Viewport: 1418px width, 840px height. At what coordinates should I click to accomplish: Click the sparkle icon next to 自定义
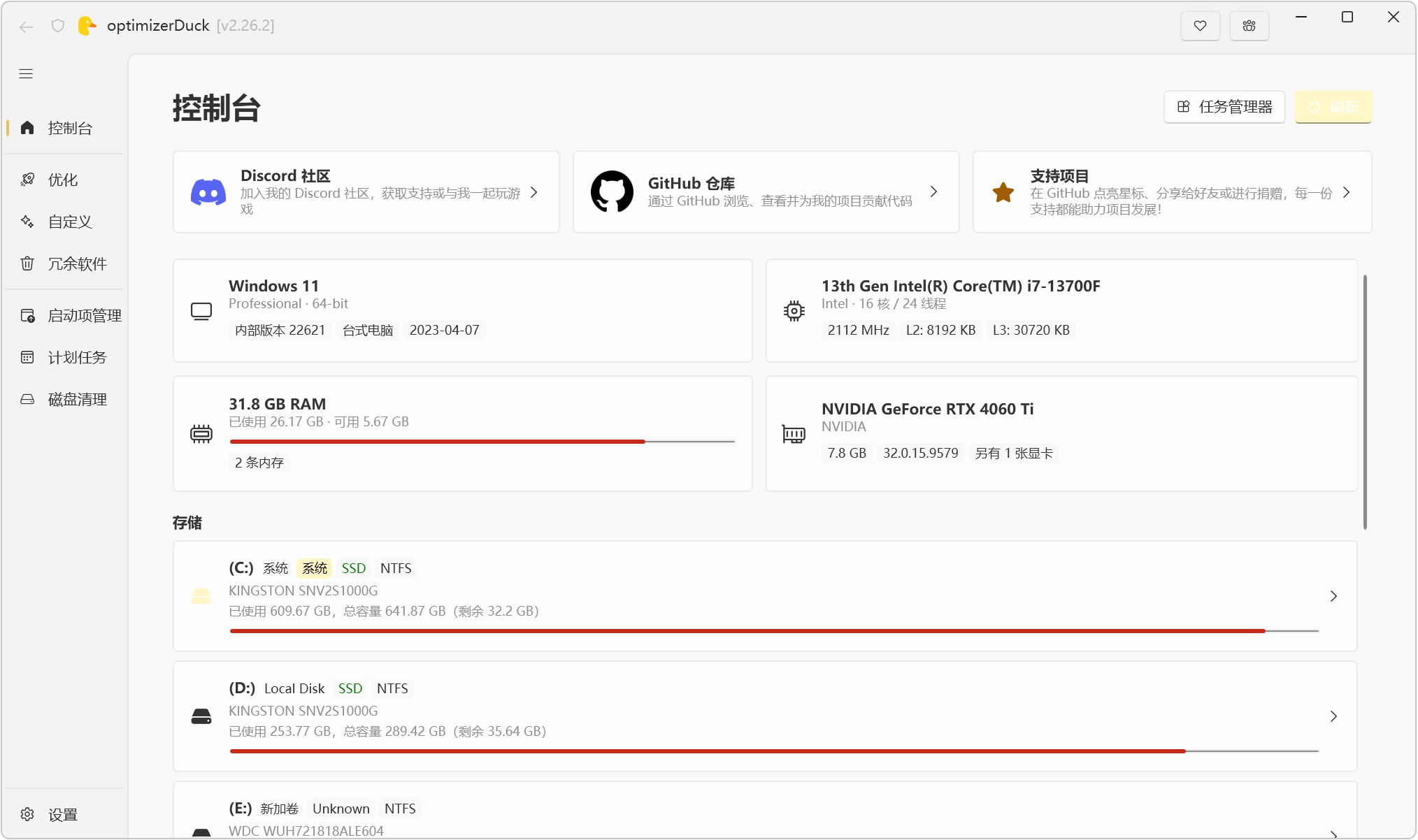click(27, 222)
